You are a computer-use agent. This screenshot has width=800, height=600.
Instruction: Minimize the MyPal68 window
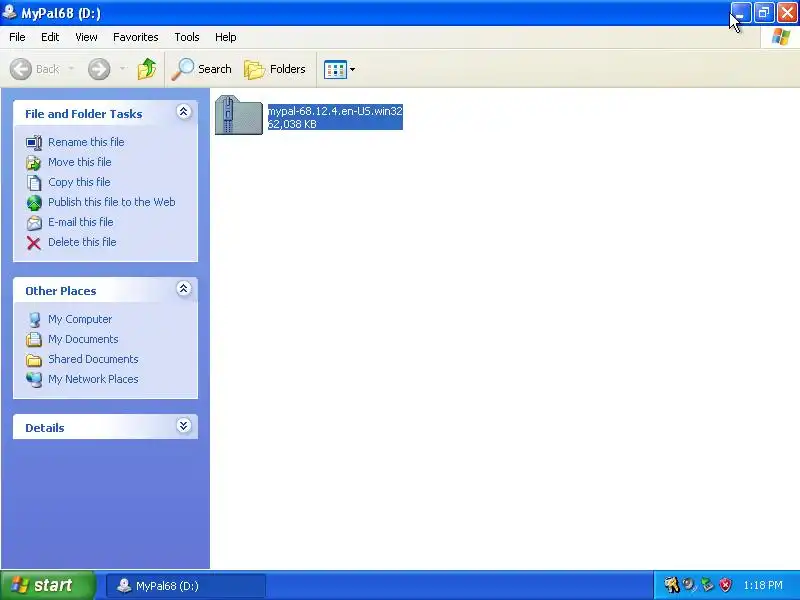click(x=741, y=13)
